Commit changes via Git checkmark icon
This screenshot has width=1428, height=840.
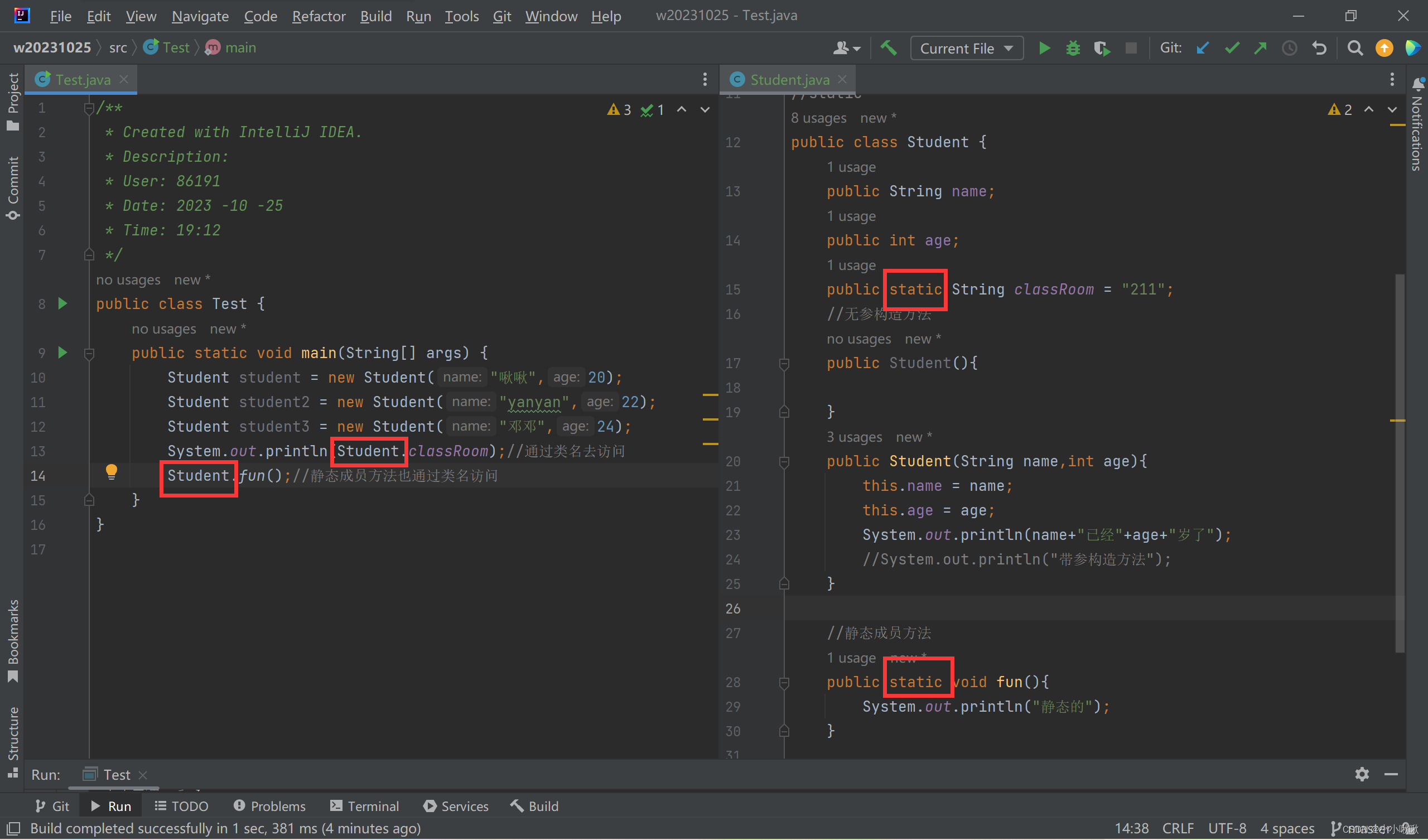1231,48
